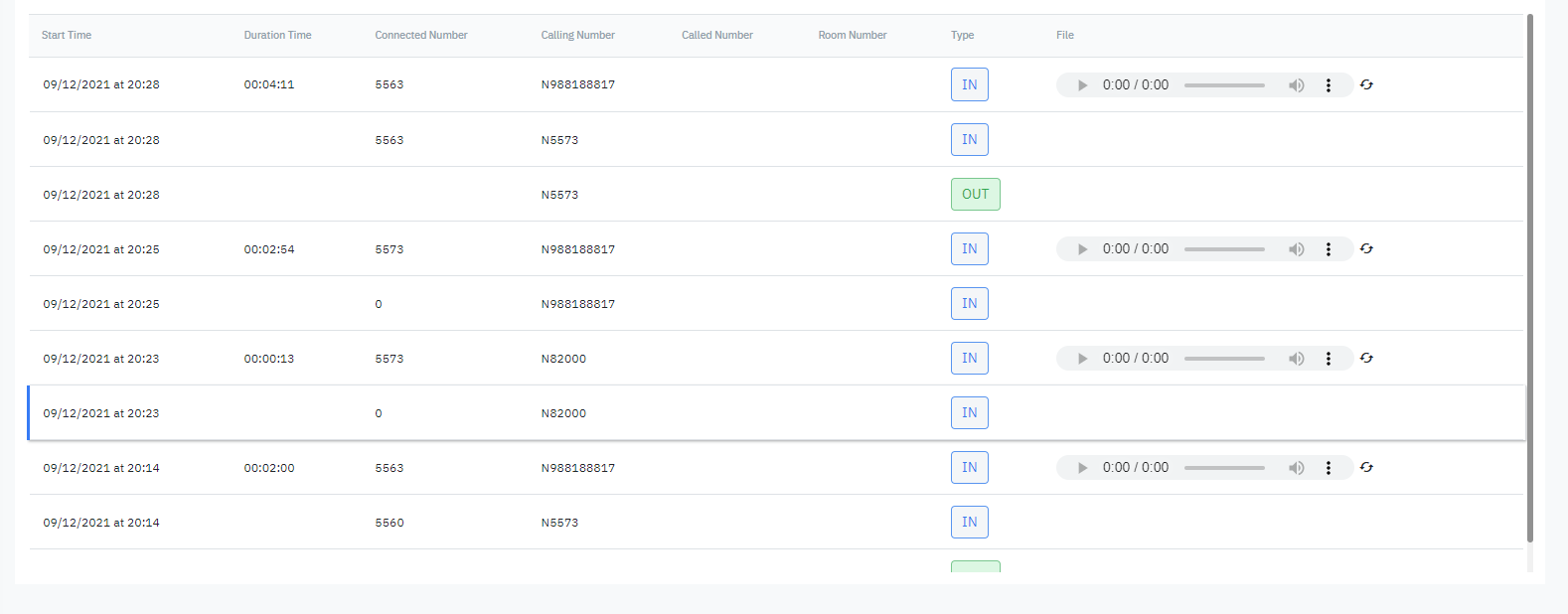The width and height of the screenshot is (1568, 614).
Task: Click the vertical scrollbar of the call list
Action: 1530,278
